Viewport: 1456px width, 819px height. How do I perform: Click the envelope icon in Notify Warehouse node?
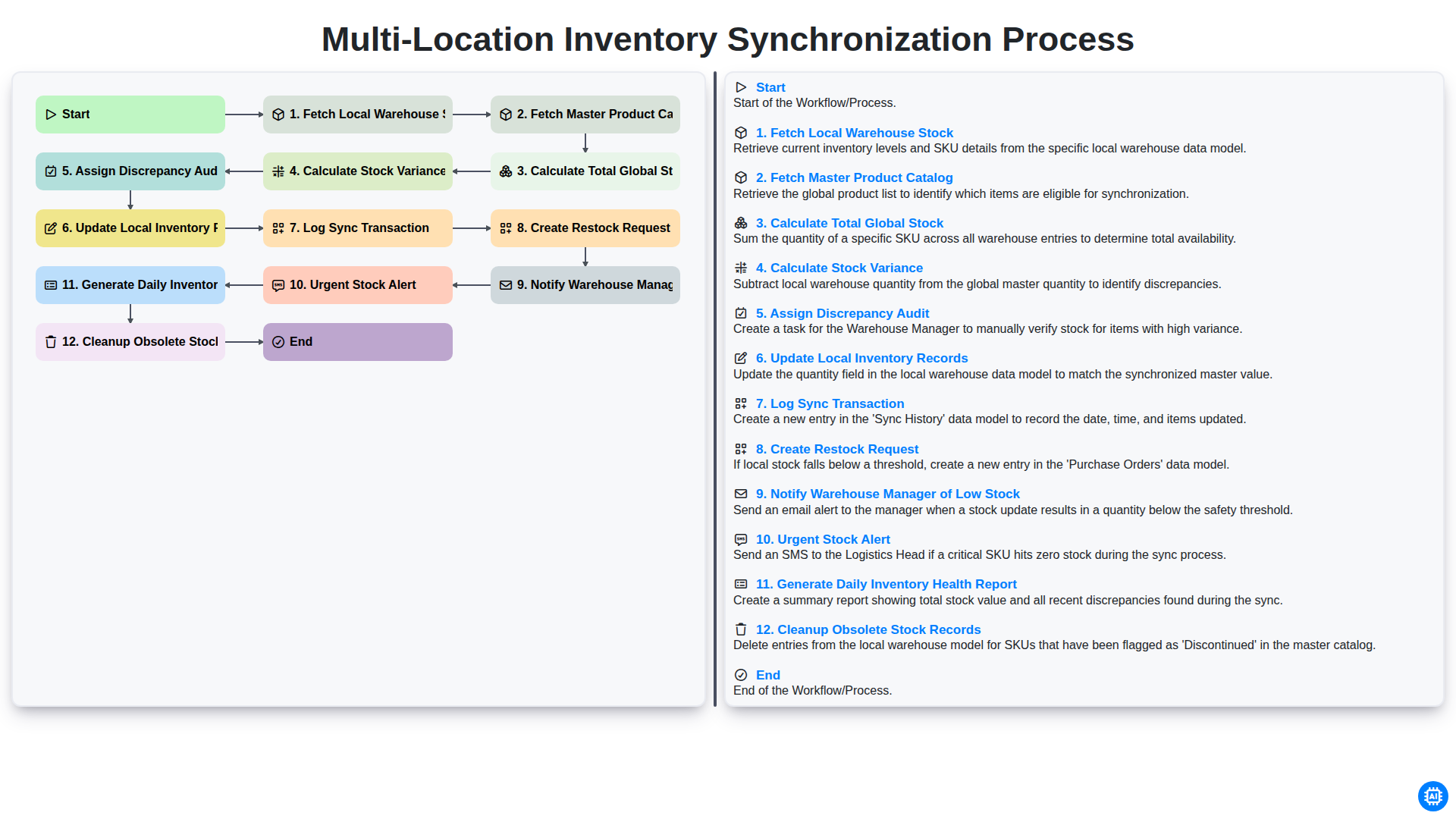coord(506,285)
